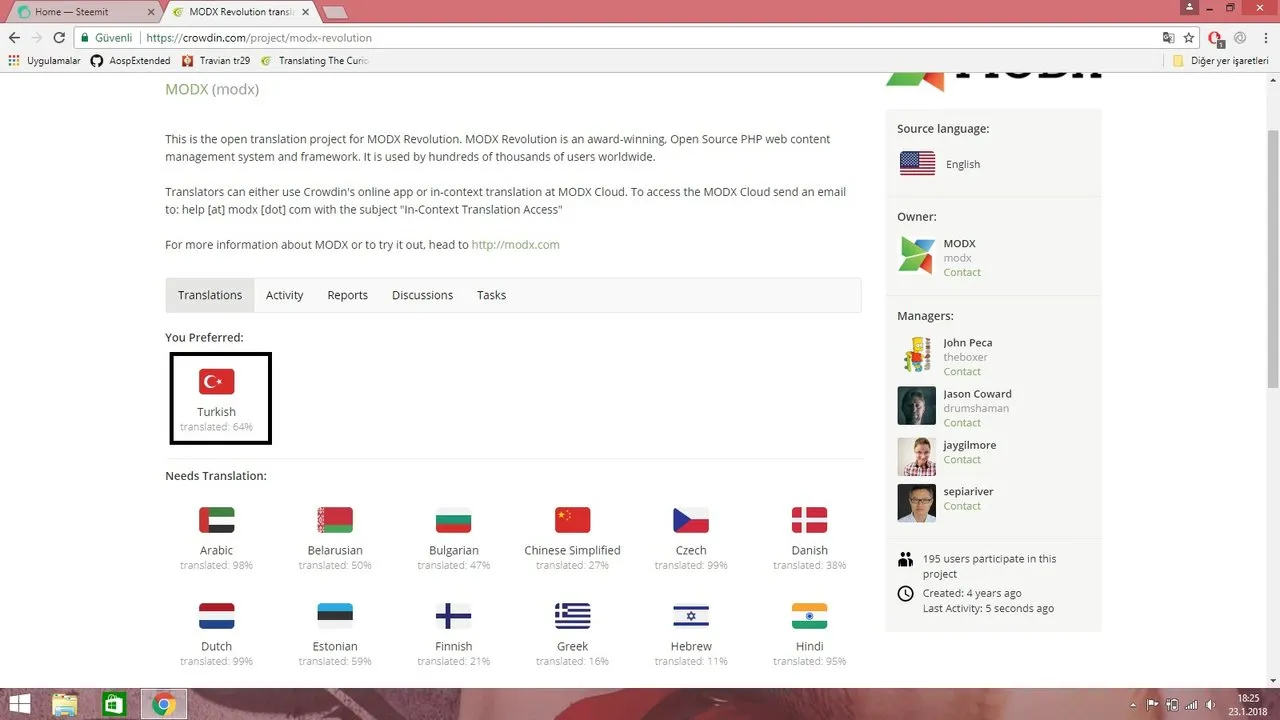The width and height of the screenshot is (1280, 720).
Task: Switch to the MODX Revolution browser tab
Action: coord(240,12)
